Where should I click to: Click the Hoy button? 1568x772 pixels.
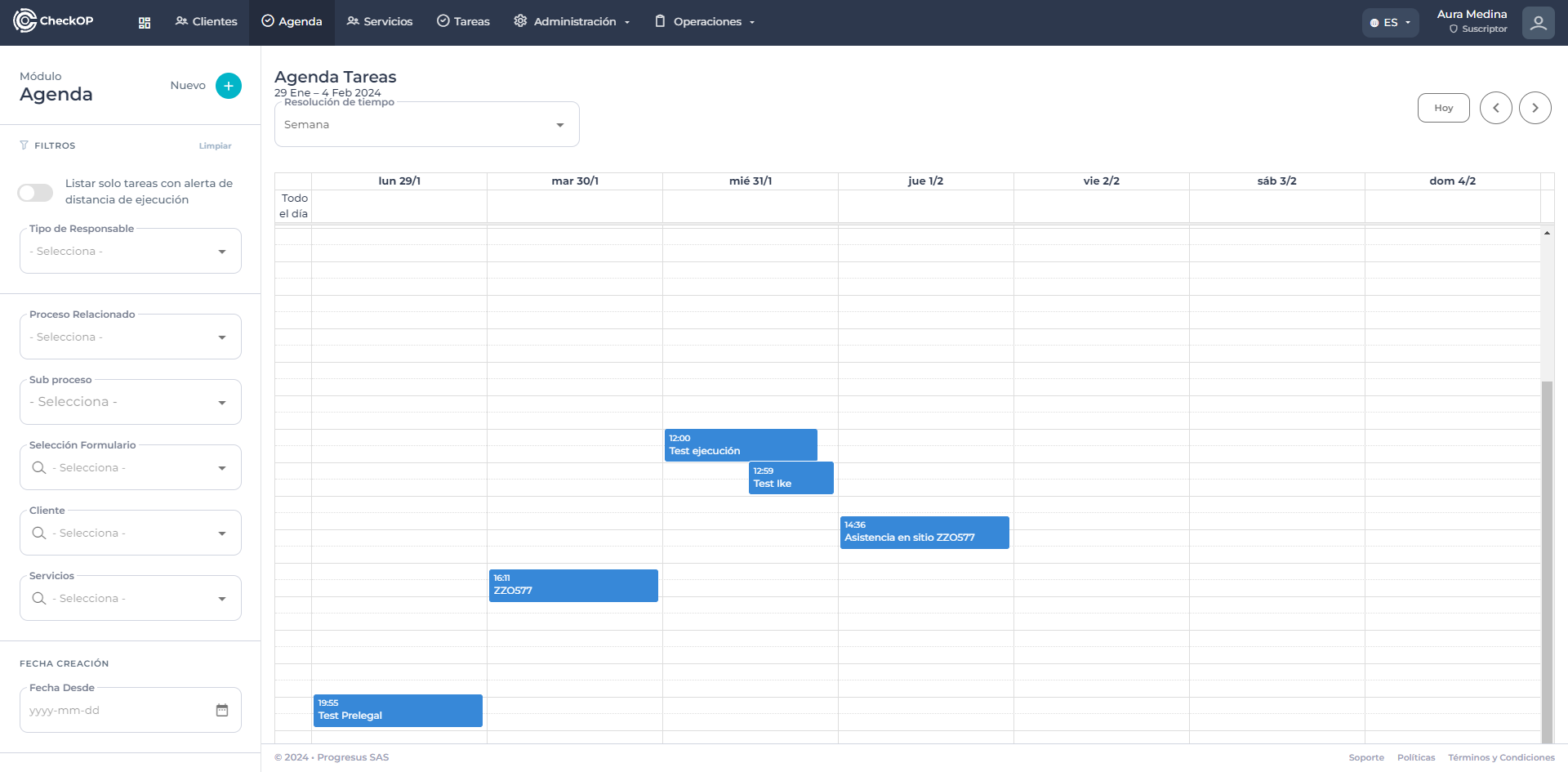click(x=1444, y=108)
